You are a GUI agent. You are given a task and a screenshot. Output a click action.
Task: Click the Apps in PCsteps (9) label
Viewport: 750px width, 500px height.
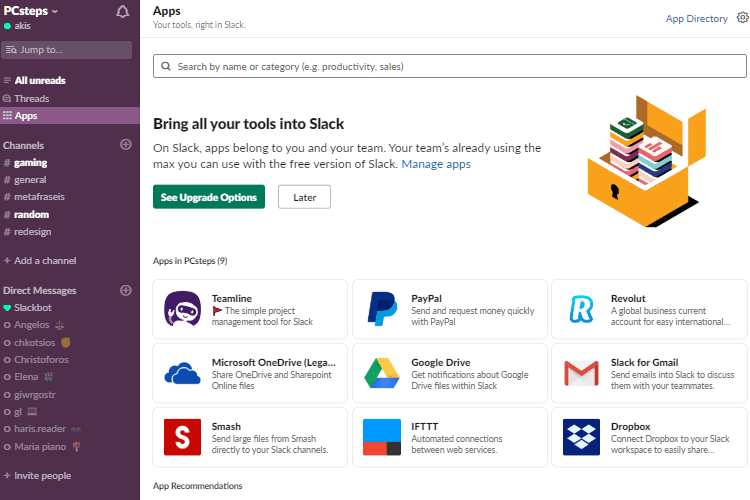coord(190,261)
